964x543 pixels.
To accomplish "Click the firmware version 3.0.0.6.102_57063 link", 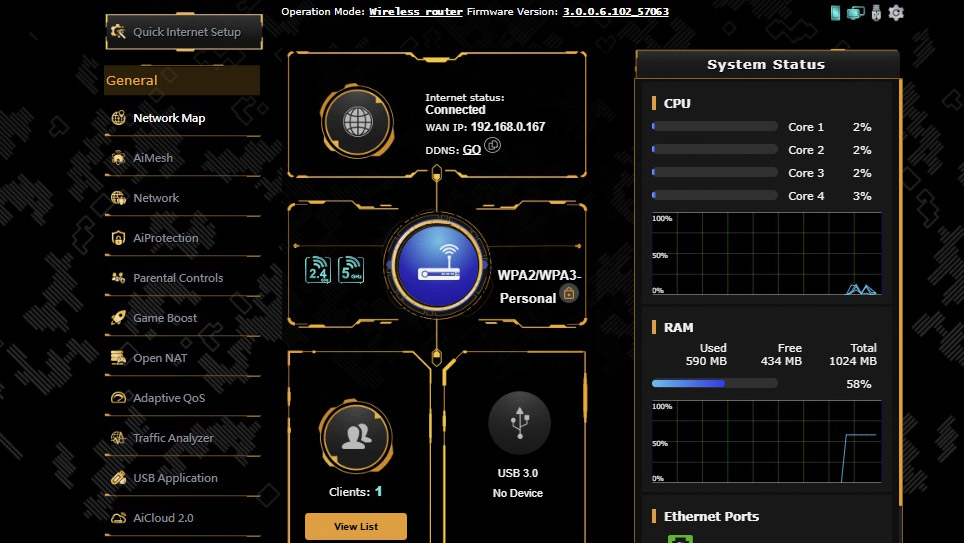I will pos(615,12).
